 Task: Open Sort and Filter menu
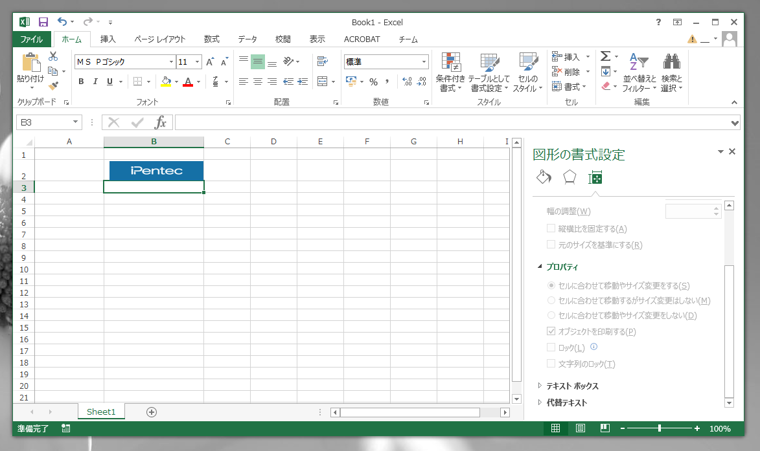(x=639, y=72)
